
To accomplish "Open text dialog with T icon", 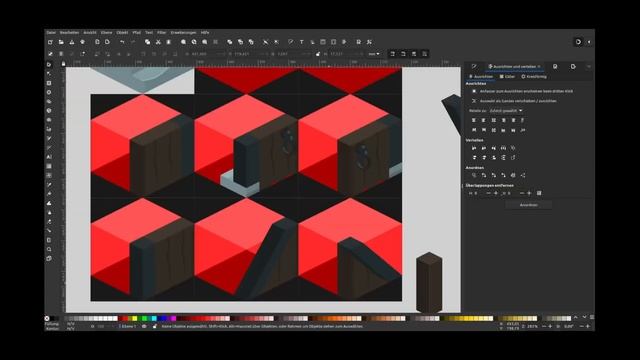I will point(301,42).
